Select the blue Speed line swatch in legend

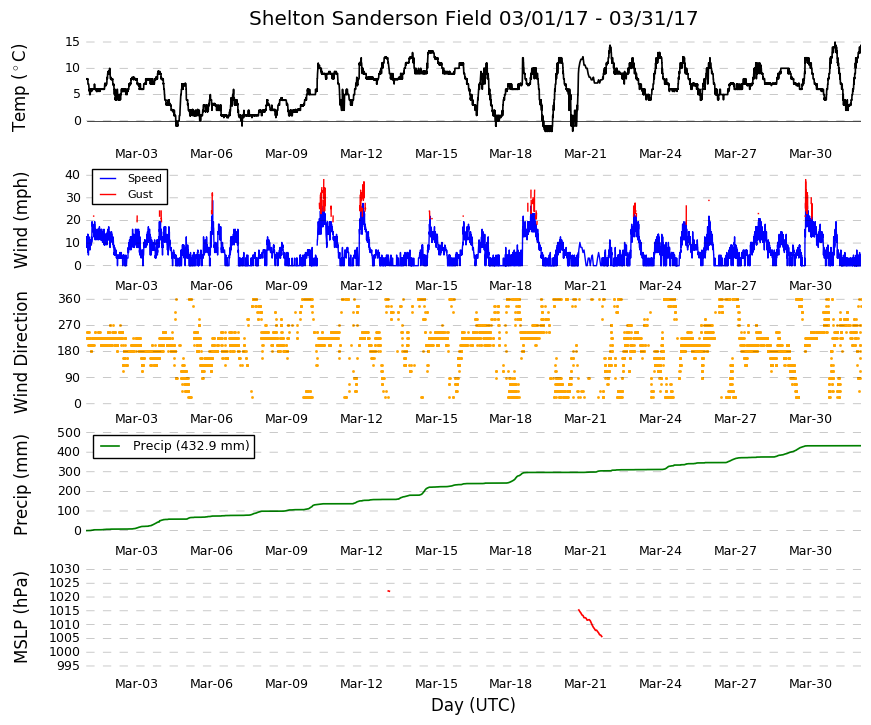coord(108,178)
